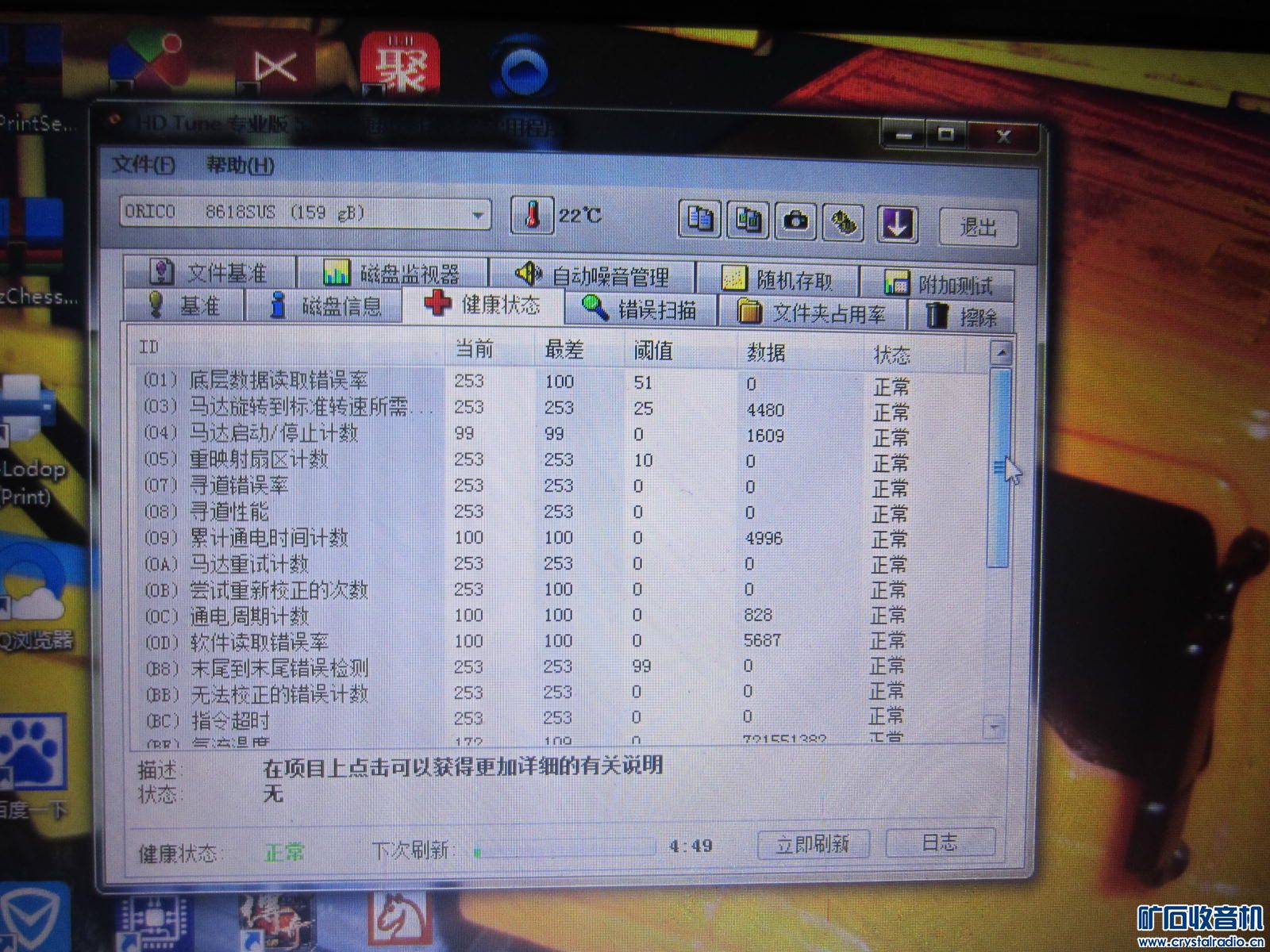Switch to the 自动噪音管理 tab

coord(592,276)
